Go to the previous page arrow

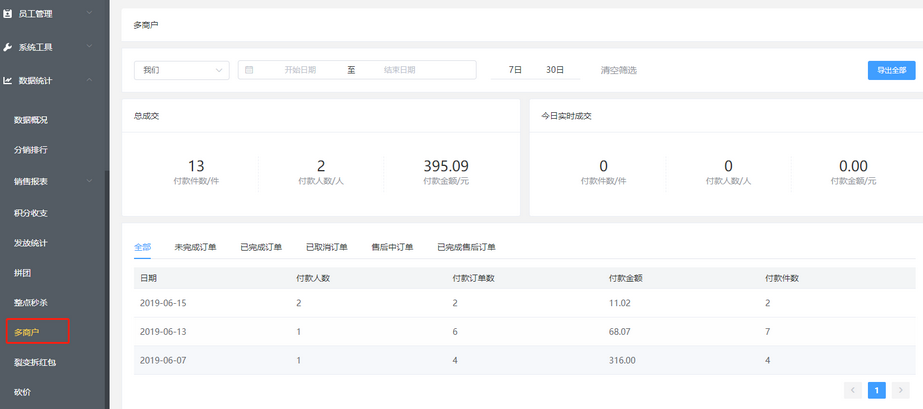click(x=853, y=390)
